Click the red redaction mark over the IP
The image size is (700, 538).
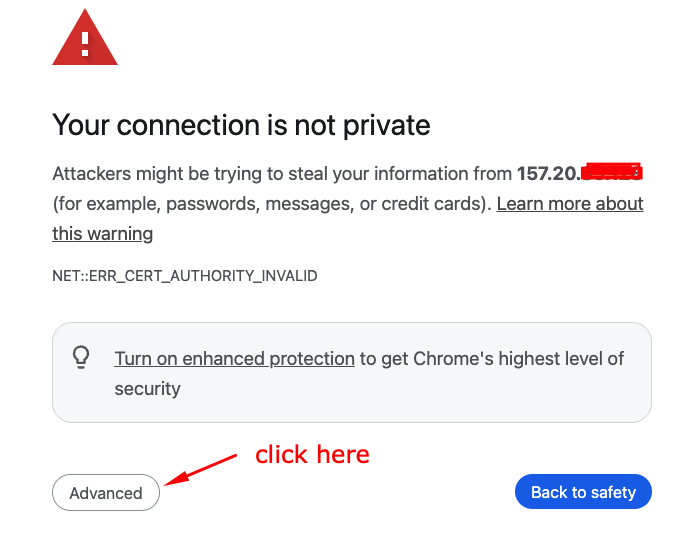[611, 172]
